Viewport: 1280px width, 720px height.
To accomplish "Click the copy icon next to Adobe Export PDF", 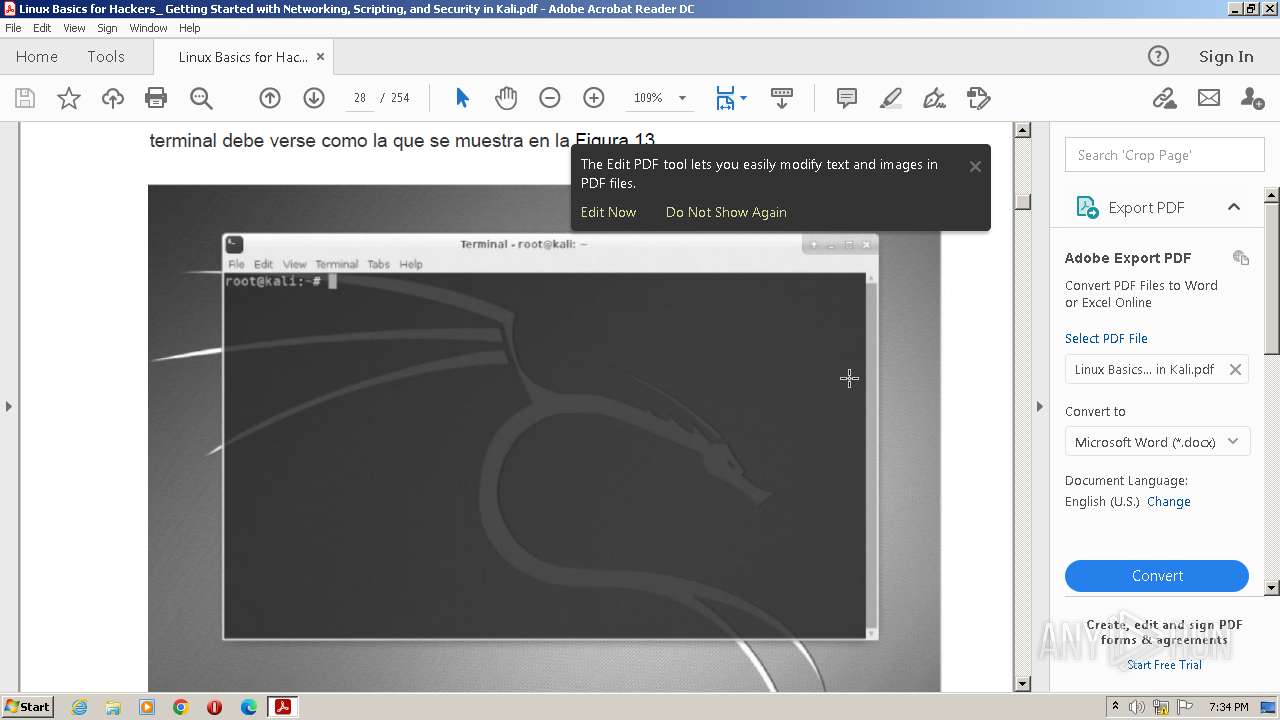I will point(1241,258).
